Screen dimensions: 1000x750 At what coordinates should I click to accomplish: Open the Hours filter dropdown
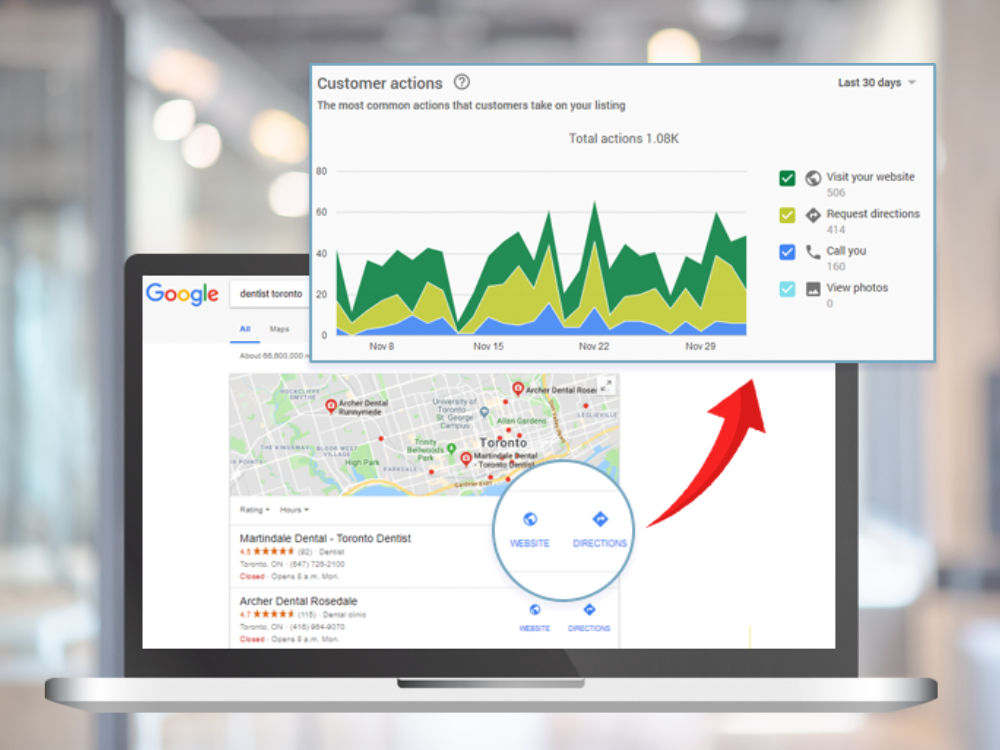294,510
